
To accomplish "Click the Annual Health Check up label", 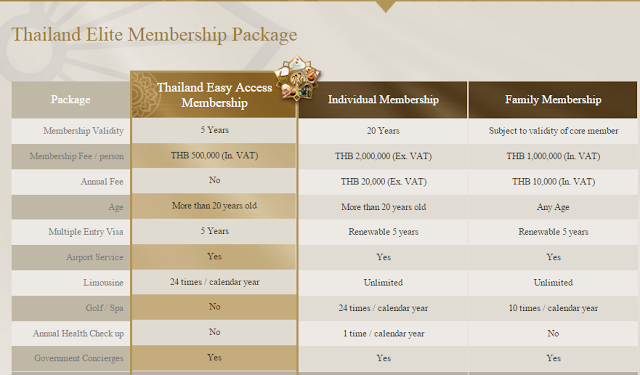I will (78, 333).
